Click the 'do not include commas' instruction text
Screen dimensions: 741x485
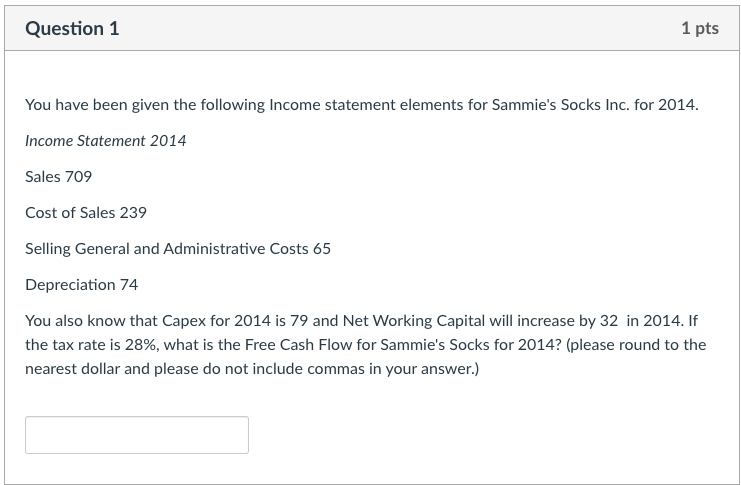[284, 369]
